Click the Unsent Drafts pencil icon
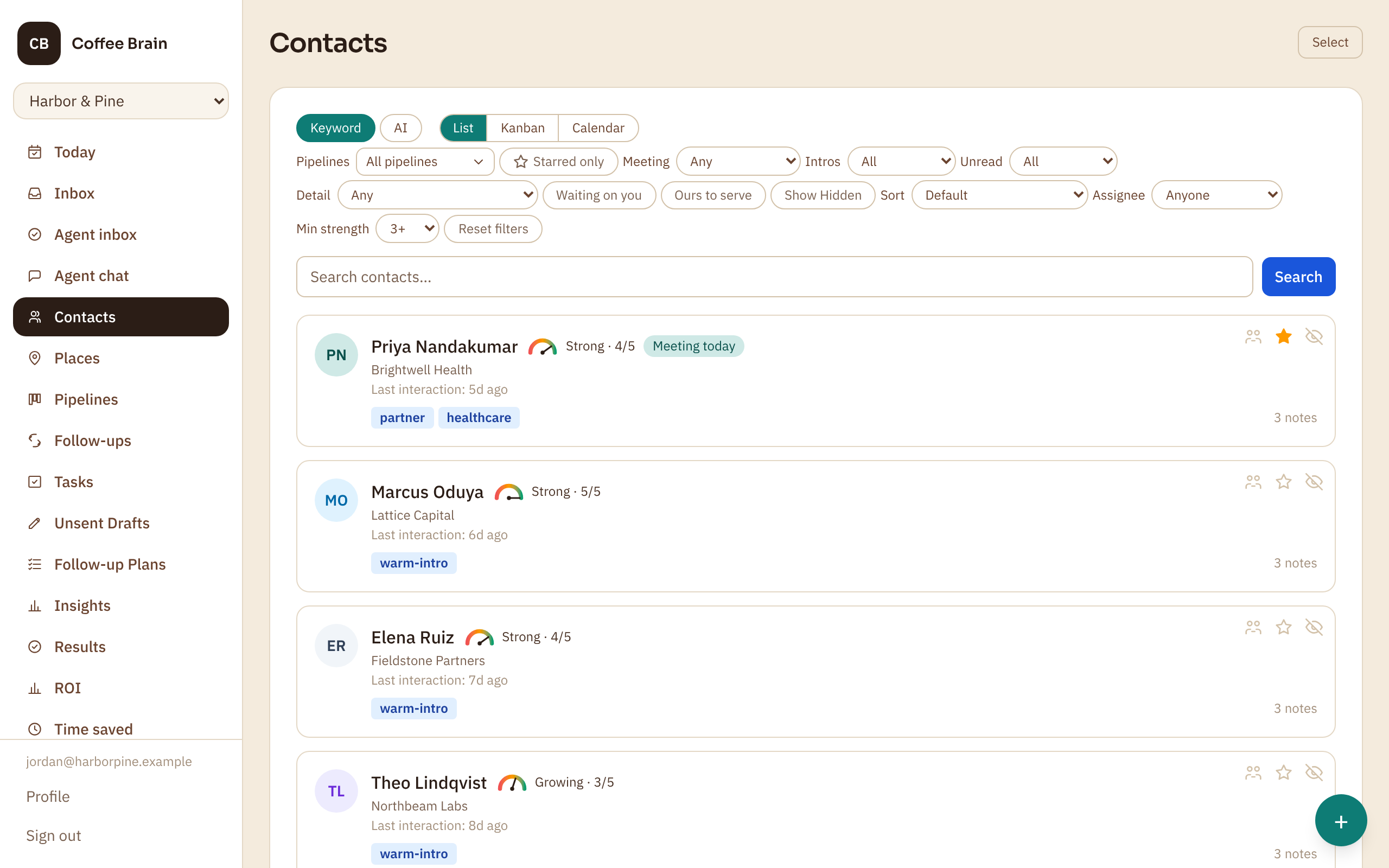Screen dimensions: 1389x868 point(35,524)
